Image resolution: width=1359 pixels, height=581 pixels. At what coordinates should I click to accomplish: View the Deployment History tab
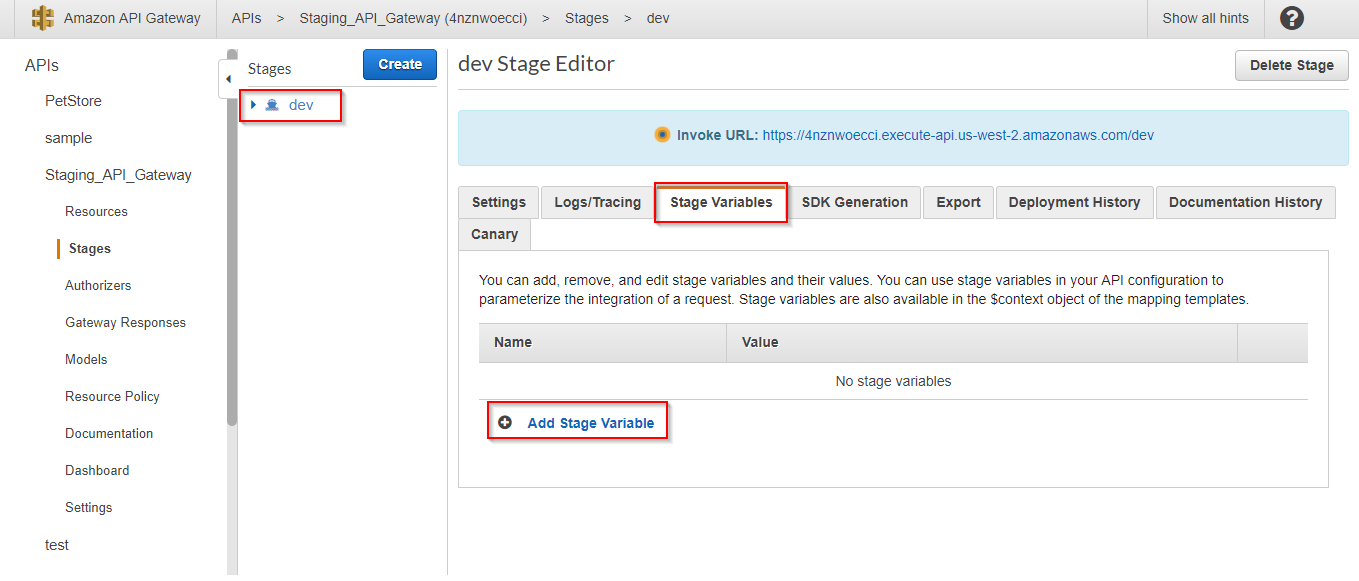click(1074, 202)
